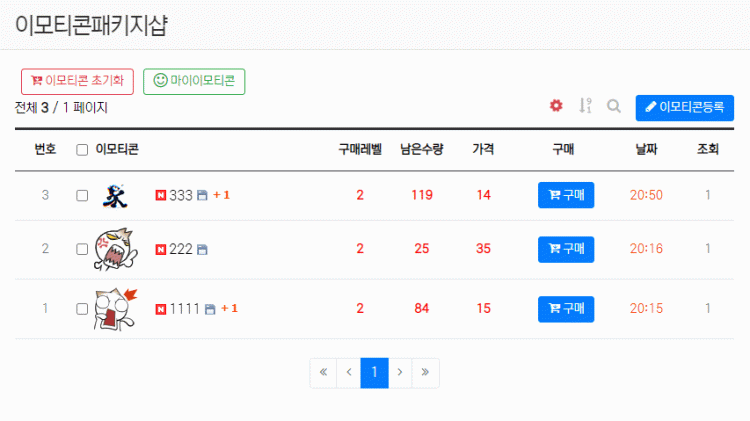The height and width of the screenshot is (421, 750).
Task: Click the sort order icon
Action: [585, 106]
